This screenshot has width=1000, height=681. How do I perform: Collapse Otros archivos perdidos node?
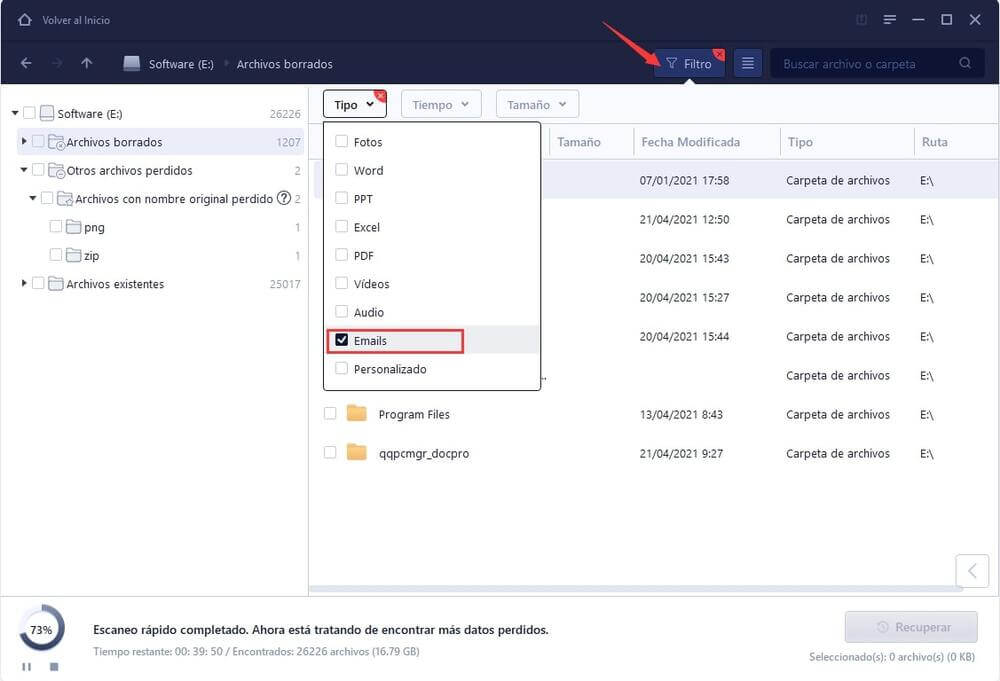click(24, 170)
